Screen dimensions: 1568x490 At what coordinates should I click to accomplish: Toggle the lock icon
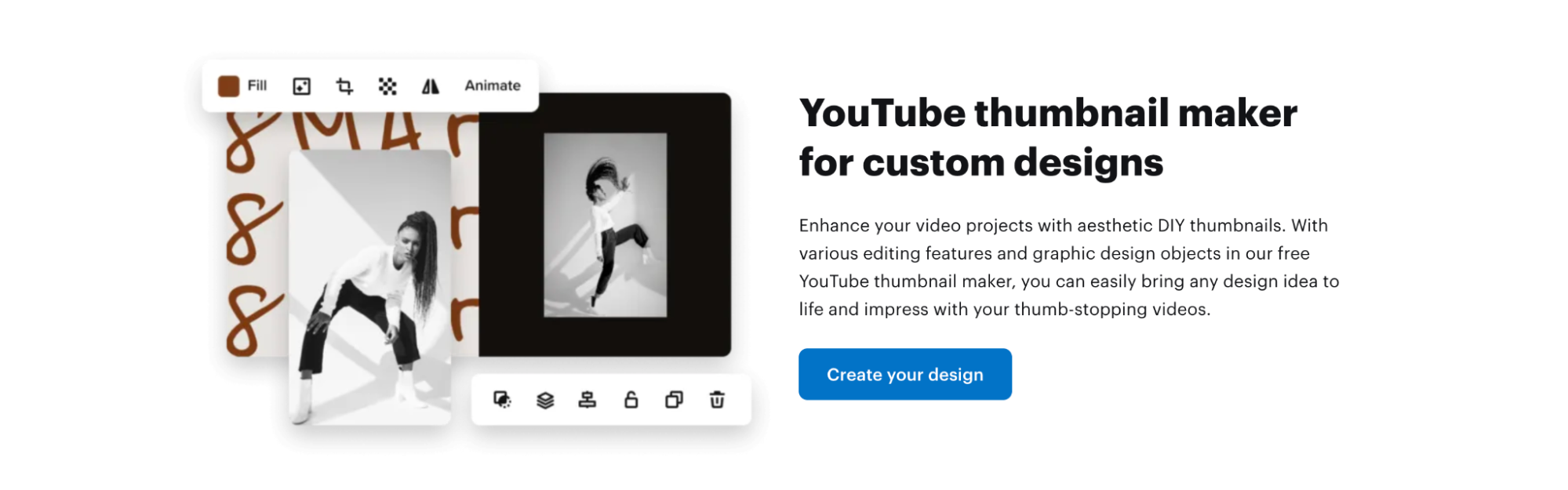pyautogui.click(x=631, y=400)
